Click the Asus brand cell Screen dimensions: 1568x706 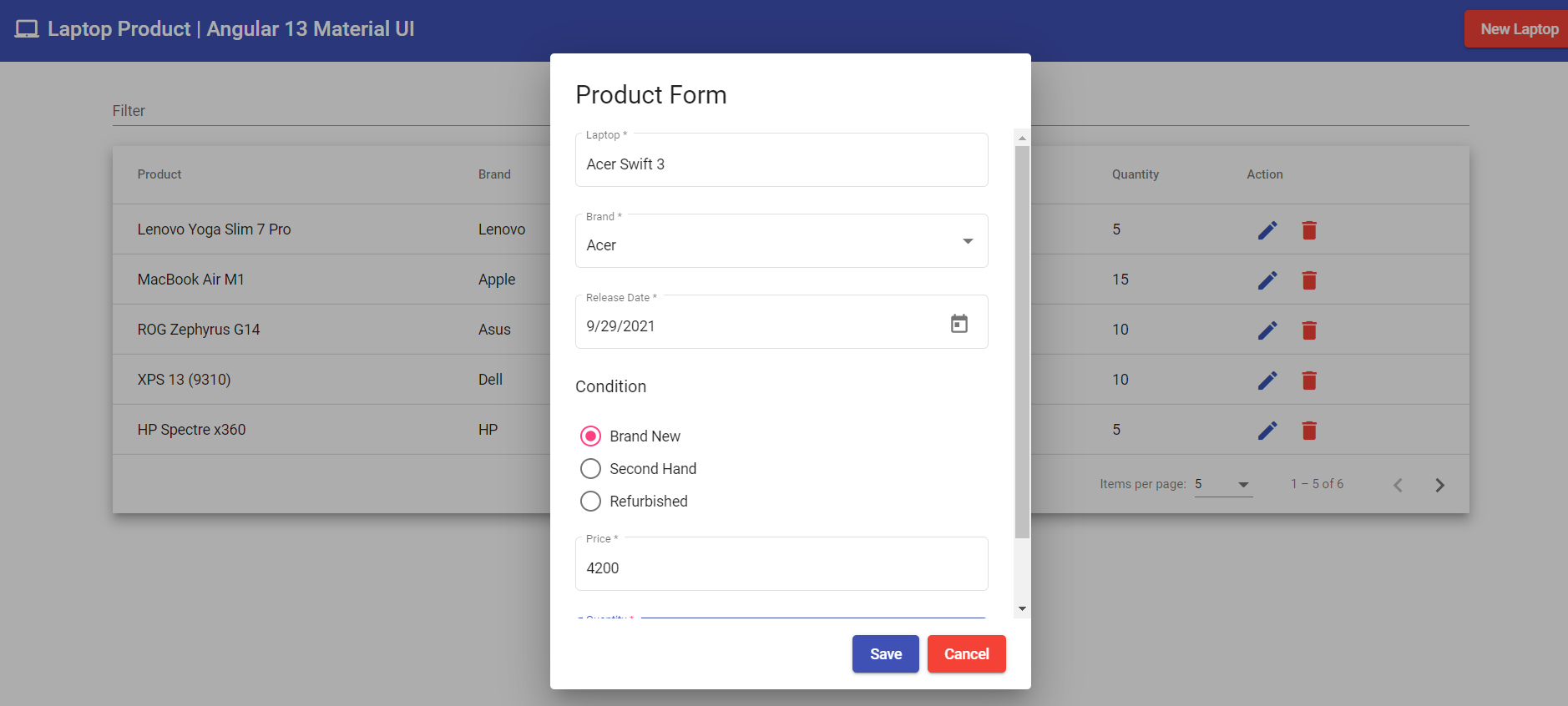[494, 330]
